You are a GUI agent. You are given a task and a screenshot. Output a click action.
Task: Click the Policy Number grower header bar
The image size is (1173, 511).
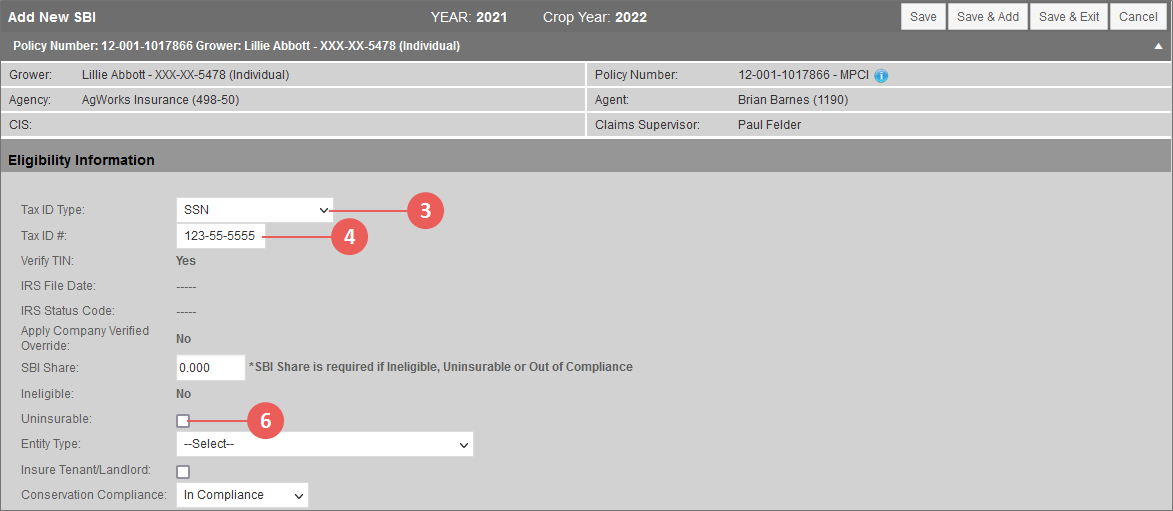[586, 46]
